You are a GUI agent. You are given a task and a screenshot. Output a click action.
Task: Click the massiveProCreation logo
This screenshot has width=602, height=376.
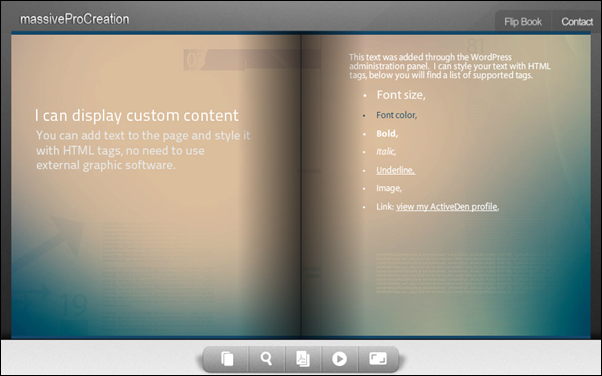click(x=74, y=19)
